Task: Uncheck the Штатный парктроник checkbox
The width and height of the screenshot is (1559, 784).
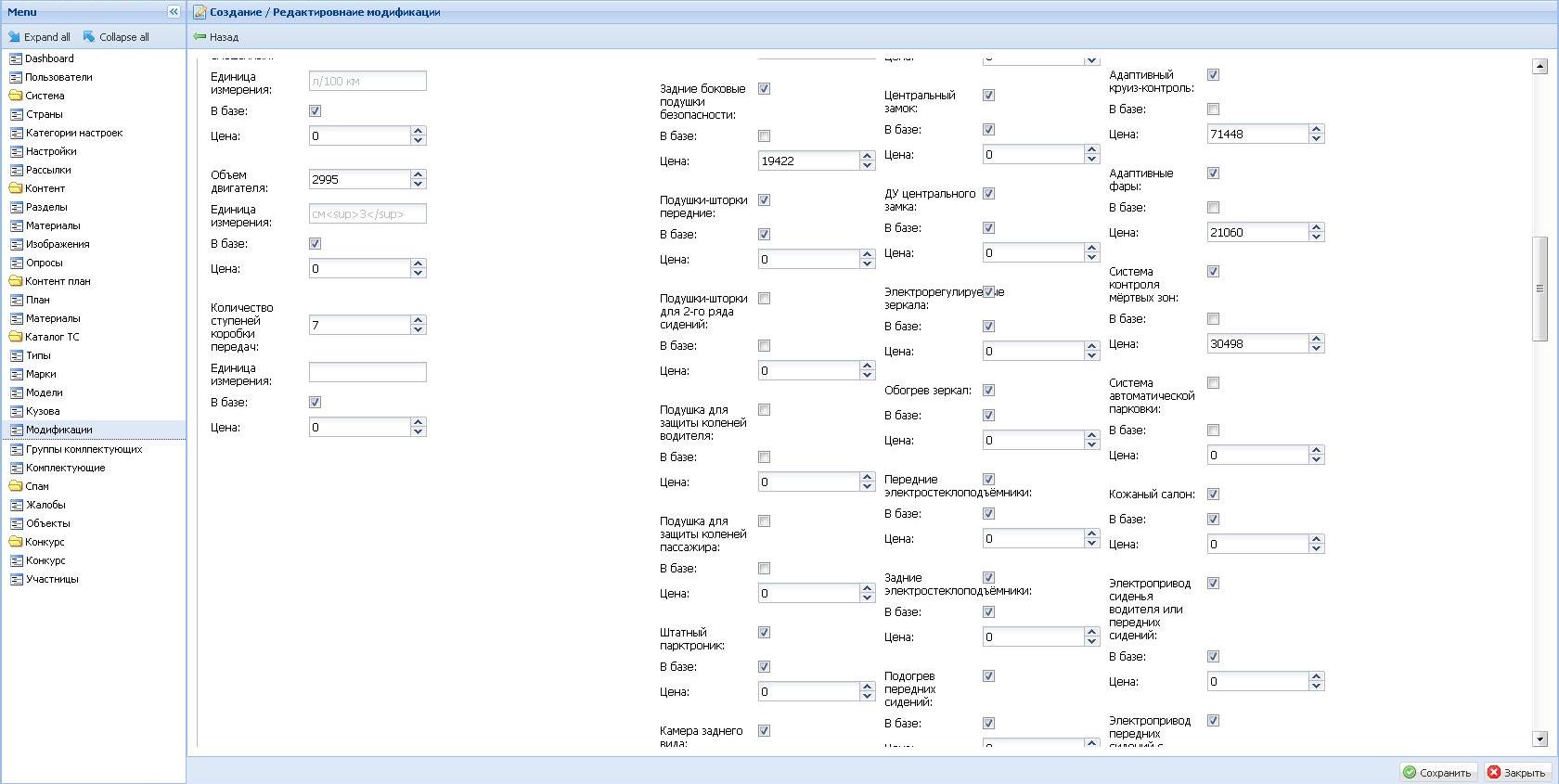Action: pyautogui.click(x=765, y=633)
